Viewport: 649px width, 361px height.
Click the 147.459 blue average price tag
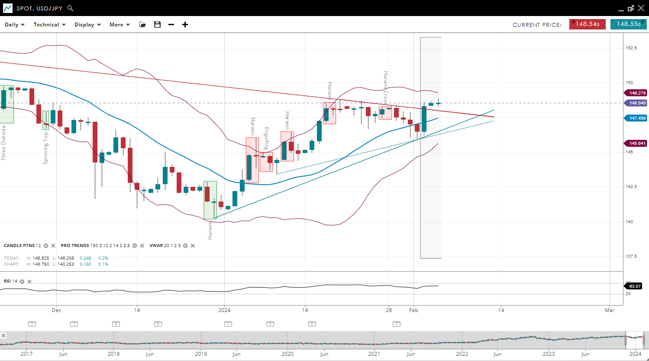click(x=635, y=118)
